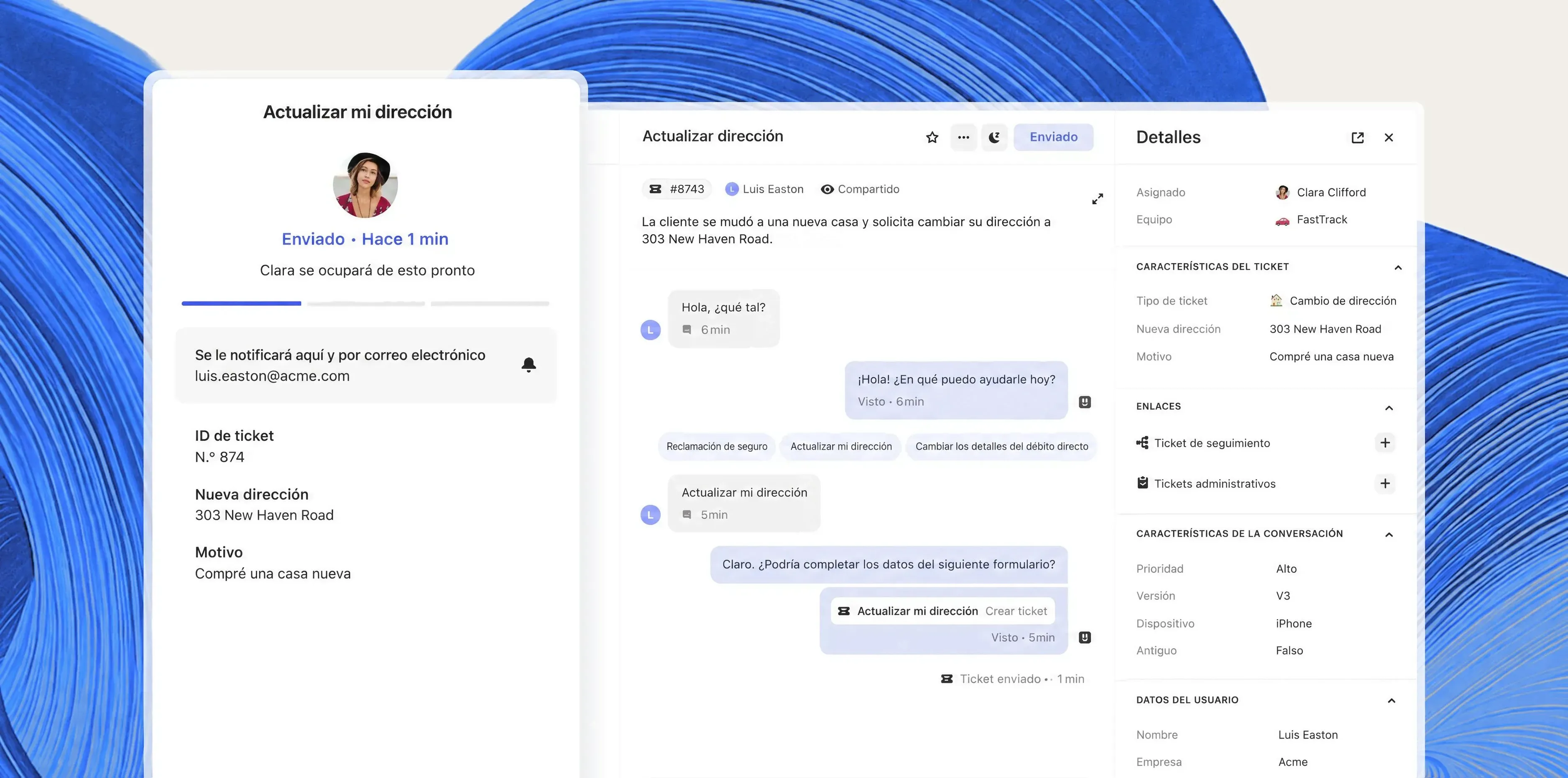Select the Tipo de ticket Cambio de dirección

click(1333, 301)
